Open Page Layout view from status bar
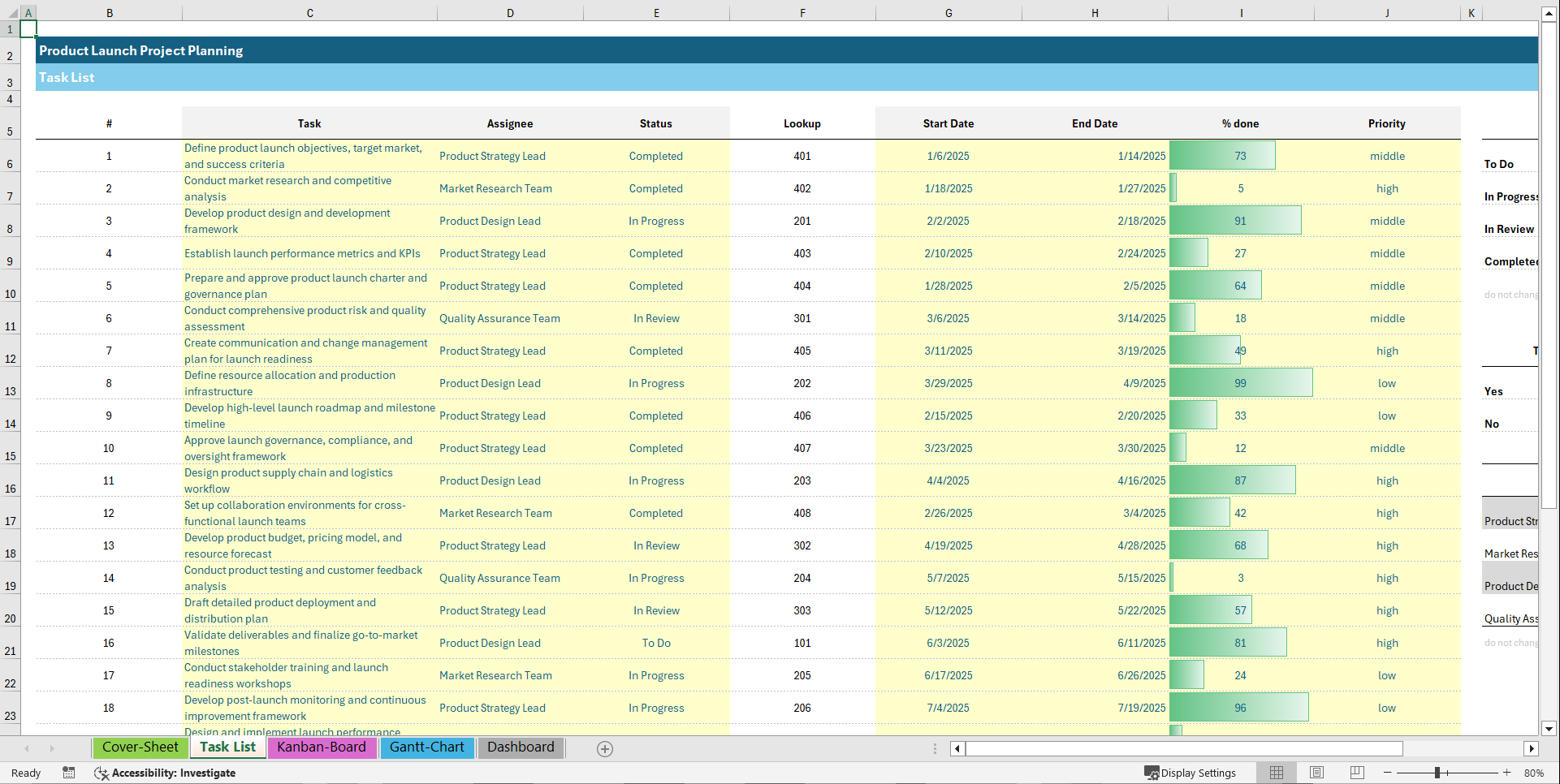This screenshot has width=1560, height=784. (1316, 773)
